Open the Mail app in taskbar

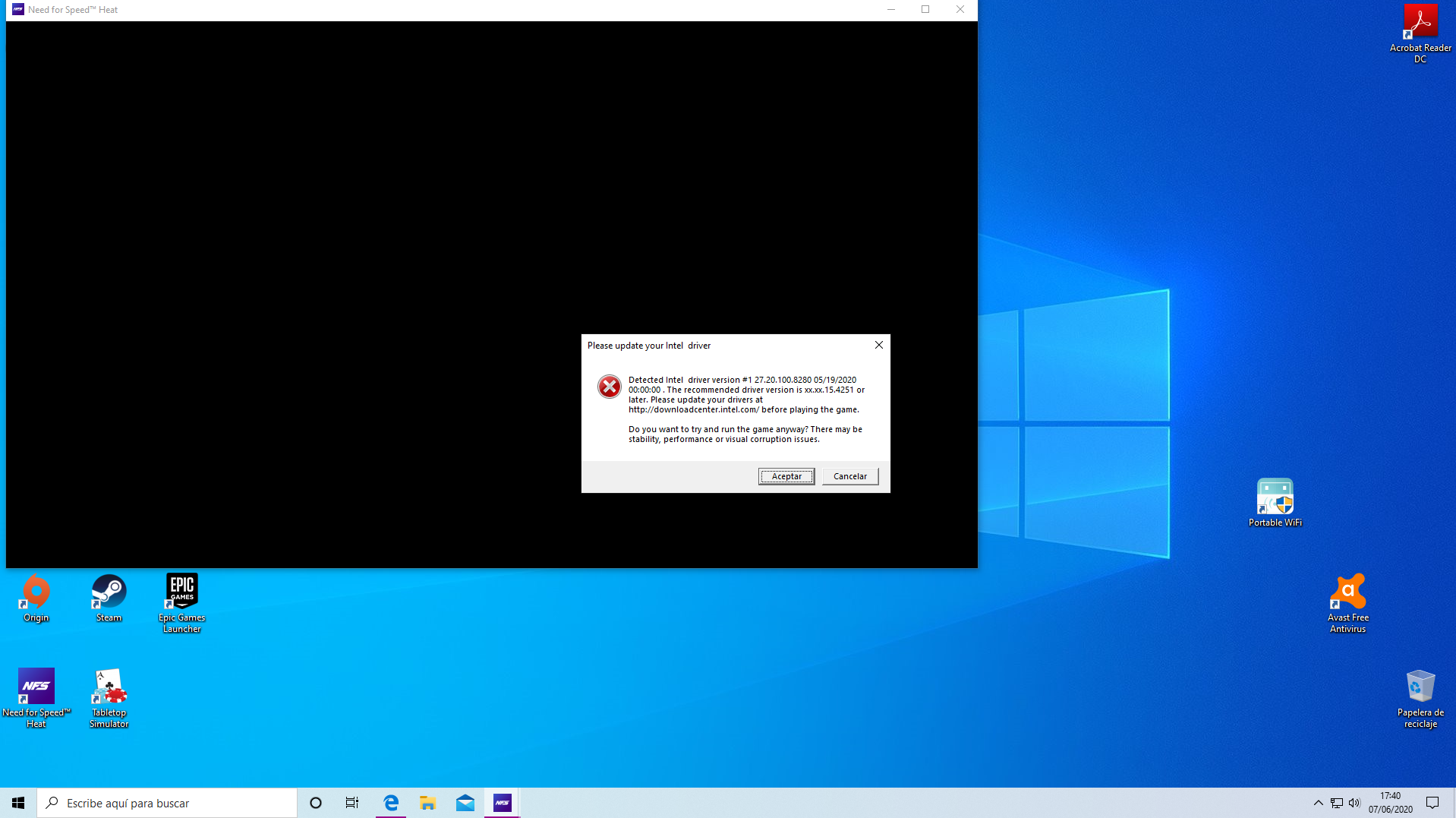465,803
